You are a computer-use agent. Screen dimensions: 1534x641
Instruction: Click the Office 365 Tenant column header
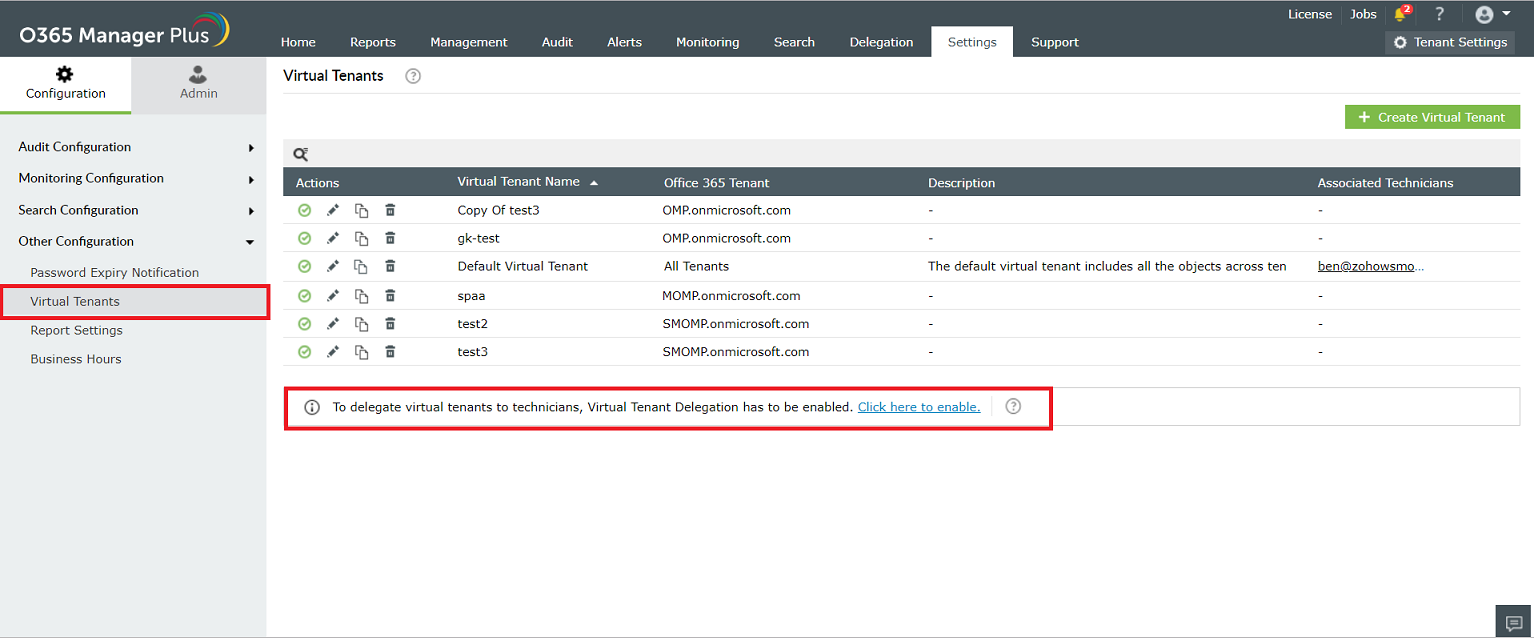coord(717,183)
